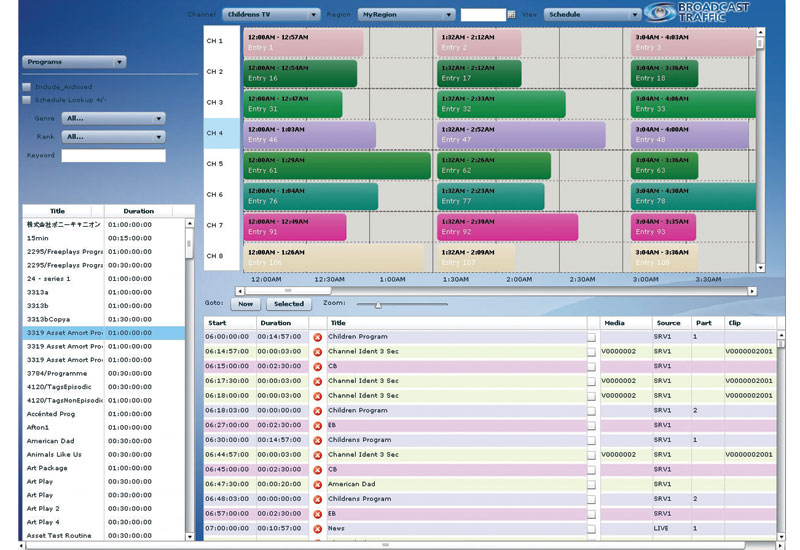Image resolution: width=800 pixels, height=550 pixels.
Task: Toggle the Schedule Lookup +/- checkbox
Action: (x=27, y=100)
